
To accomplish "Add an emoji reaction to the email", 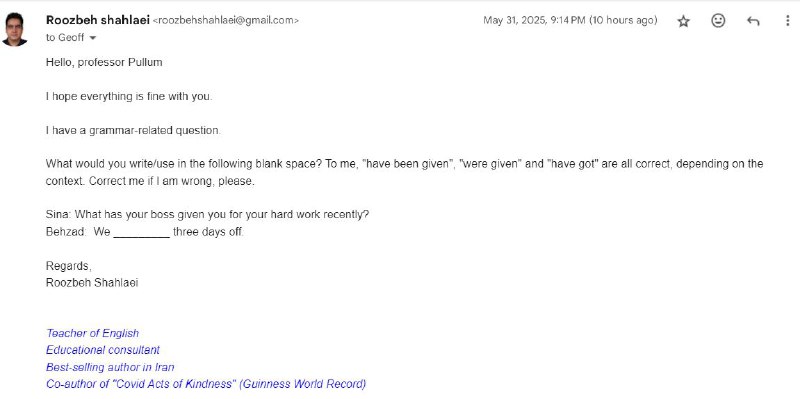I will coord(718,20).
